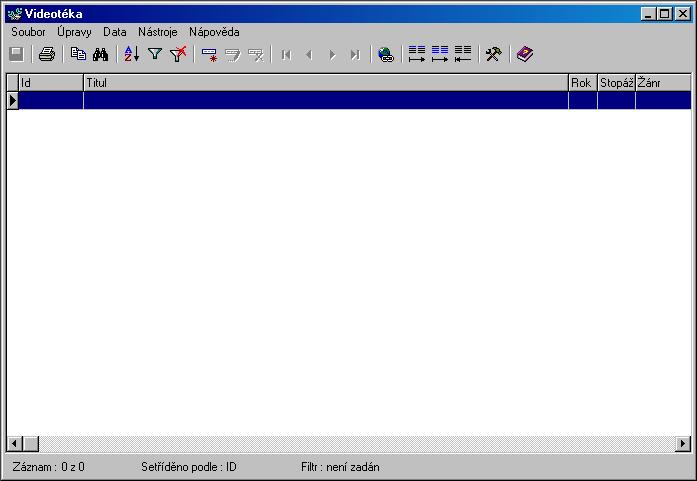Click the Stopáž column header
This screenshot has width=697, height=481.
616,83
